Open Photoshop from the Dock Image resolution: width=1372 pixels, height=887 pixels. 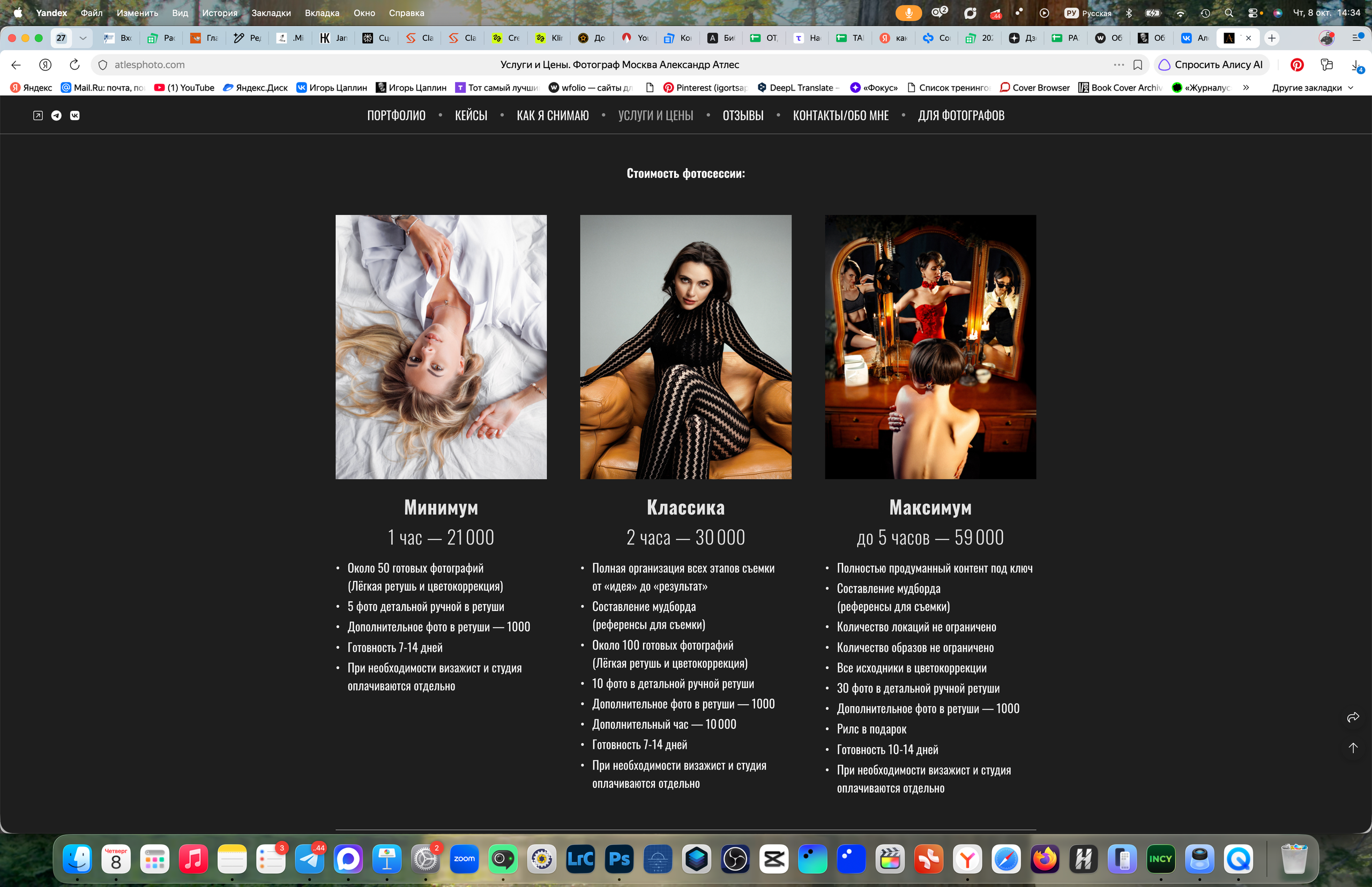tap(619, 859)
